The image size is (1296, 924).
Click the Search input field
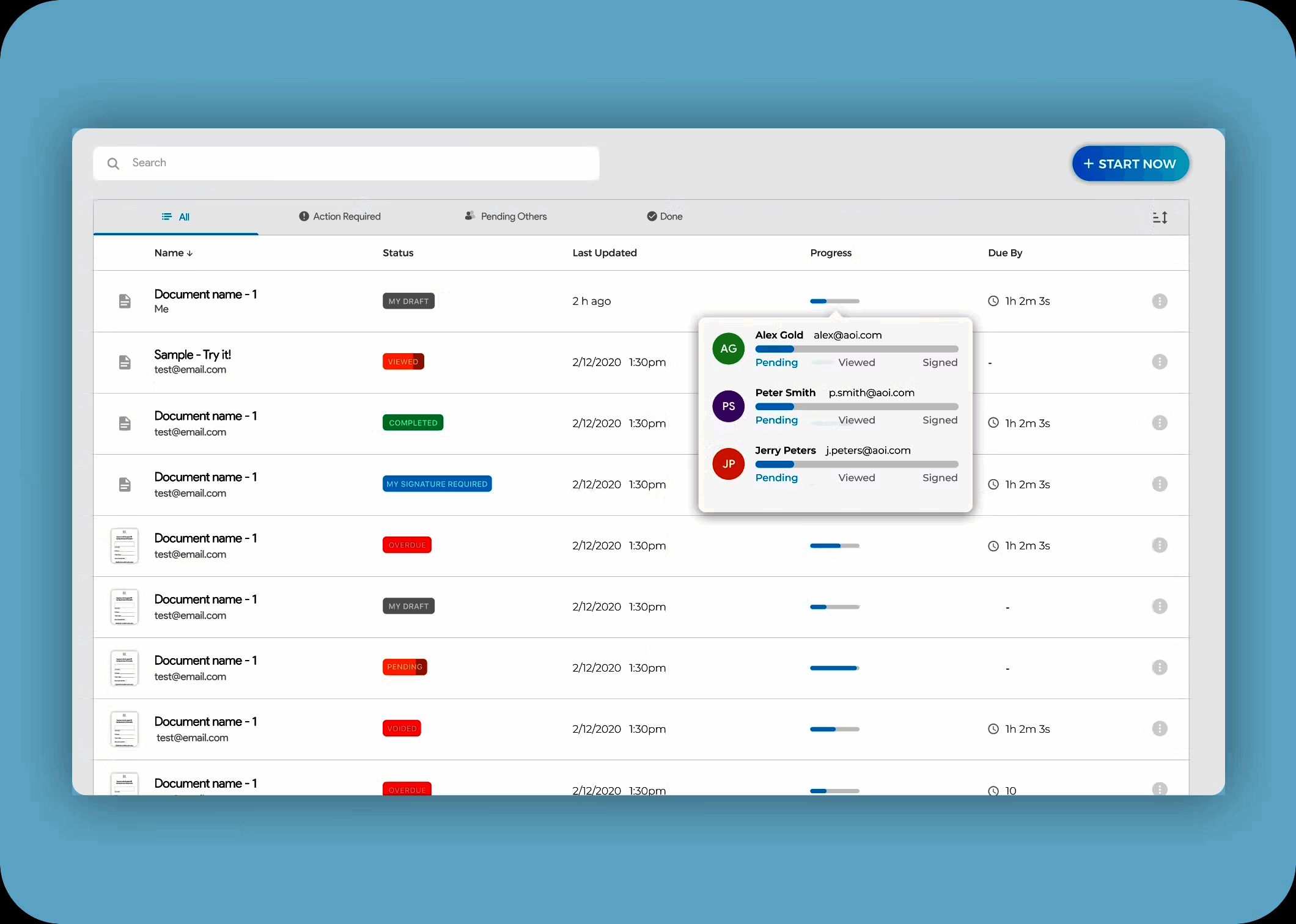(361, 163)
